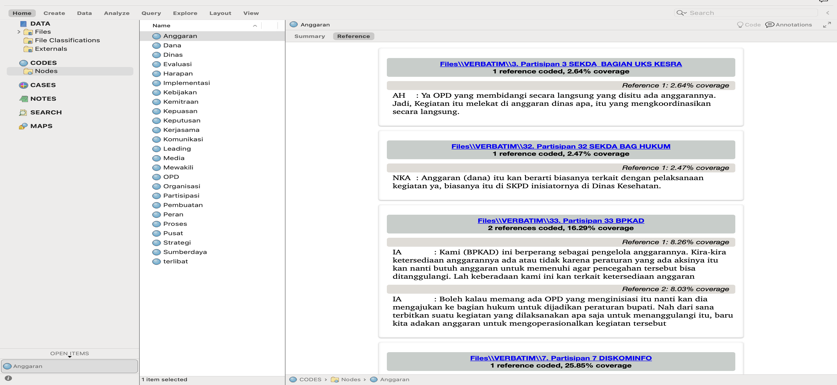Click the SEARCH section icon
837x385 pixels.
(23, 113)
